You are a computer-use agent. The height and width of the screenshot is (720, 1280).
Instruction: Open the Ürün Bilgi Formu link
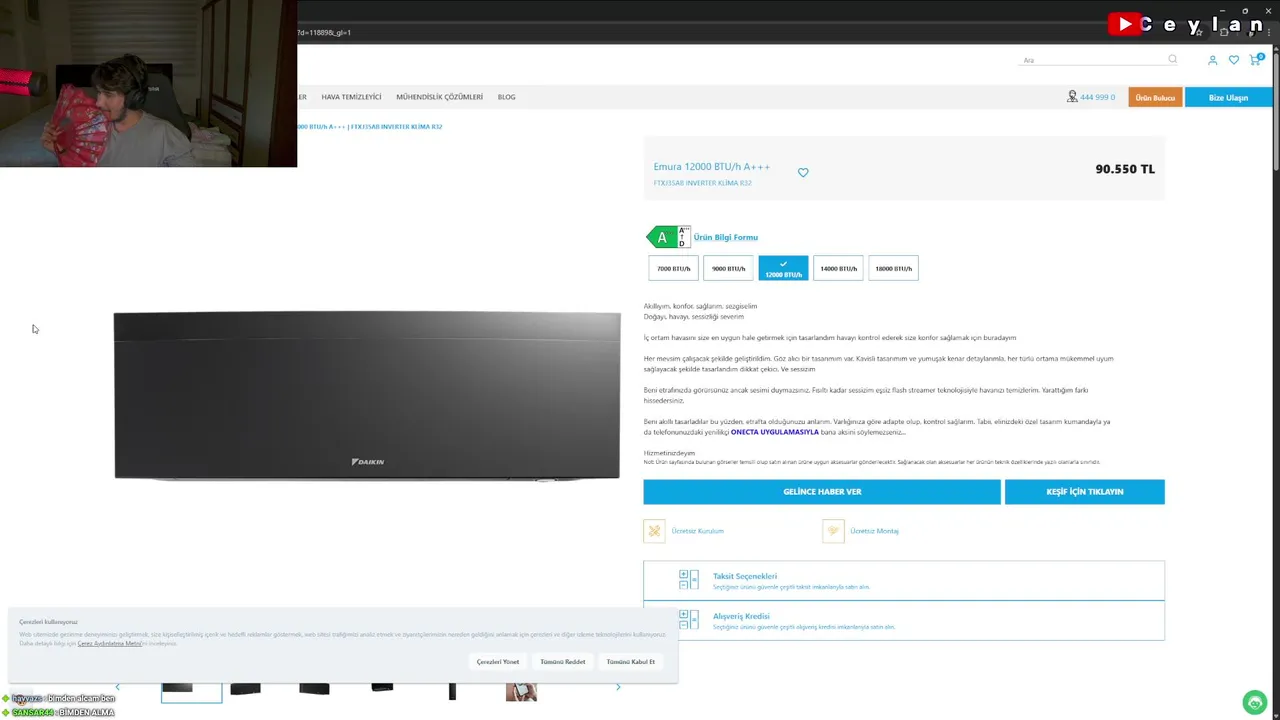[x=726, y=237]
